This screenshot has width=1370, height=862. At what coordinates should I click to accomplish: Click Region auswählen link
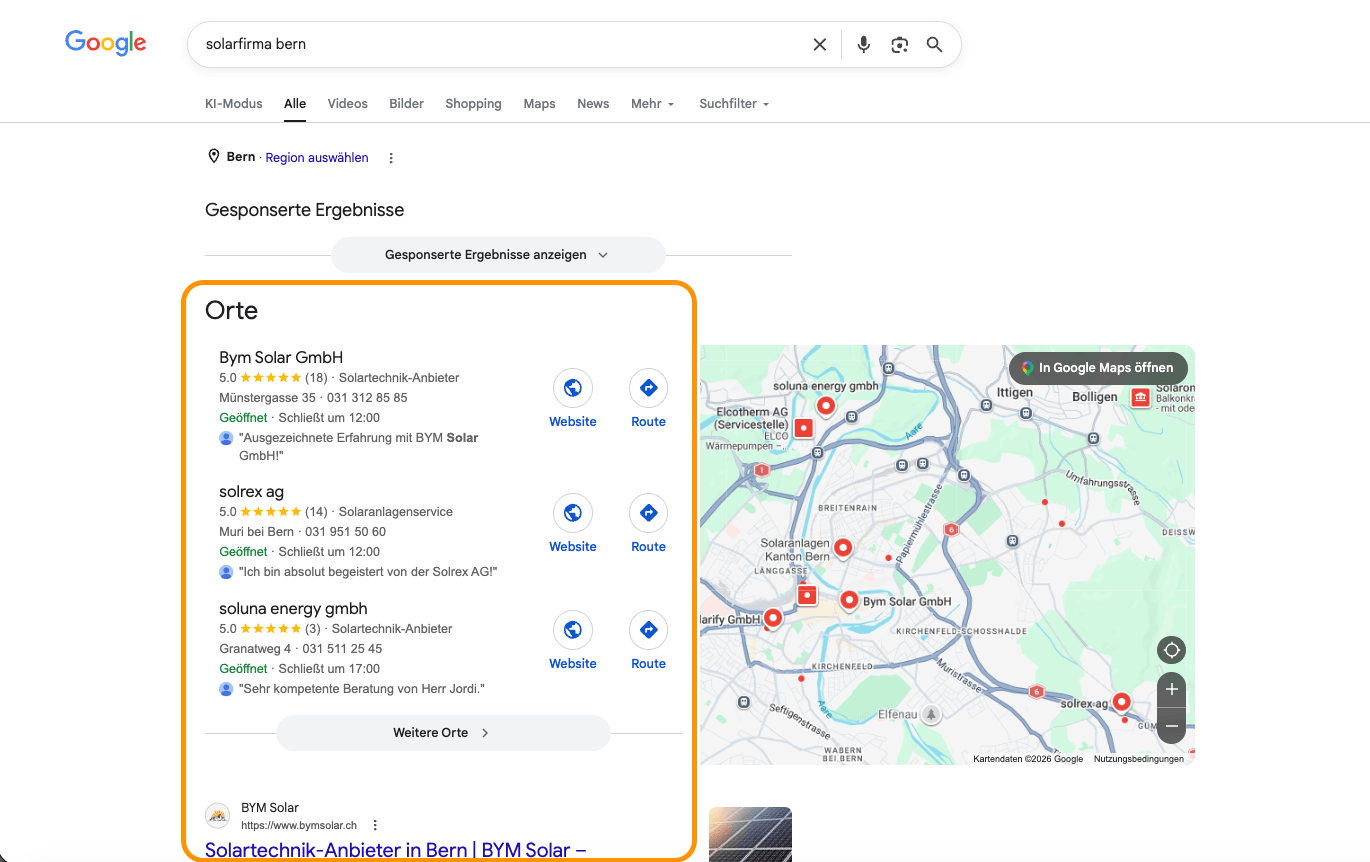point(317,158)
